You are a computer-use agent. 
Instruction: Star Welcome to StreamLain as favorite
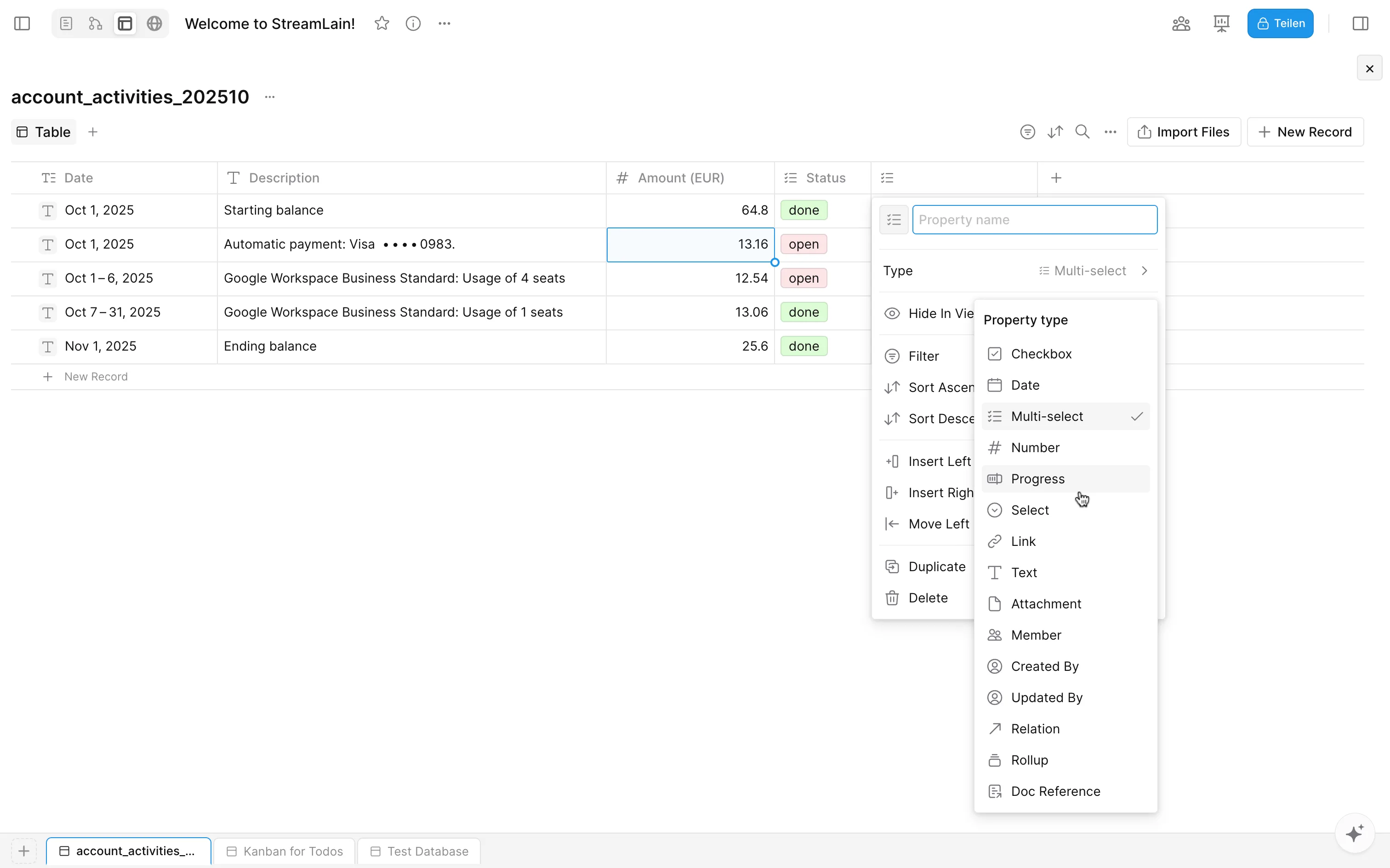point(382,23)
